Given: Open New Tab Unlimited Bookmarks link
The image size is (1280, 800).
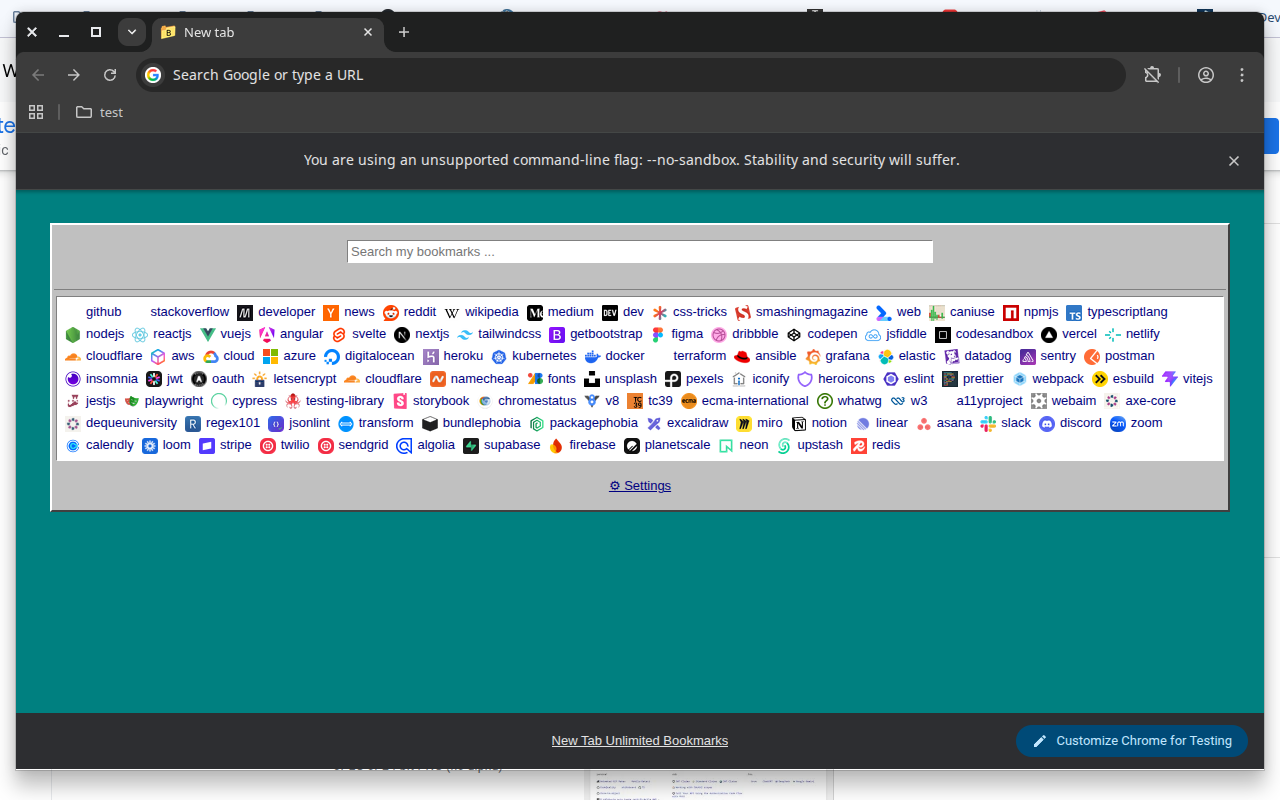Looking at the screenshot, I should point(640,741).
